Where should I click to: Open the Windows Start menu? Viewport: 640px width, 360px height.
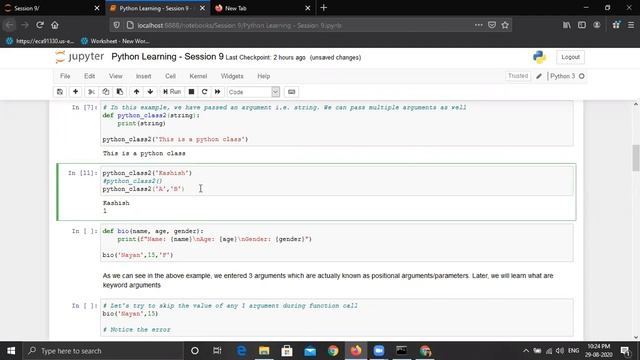[11, 351]
